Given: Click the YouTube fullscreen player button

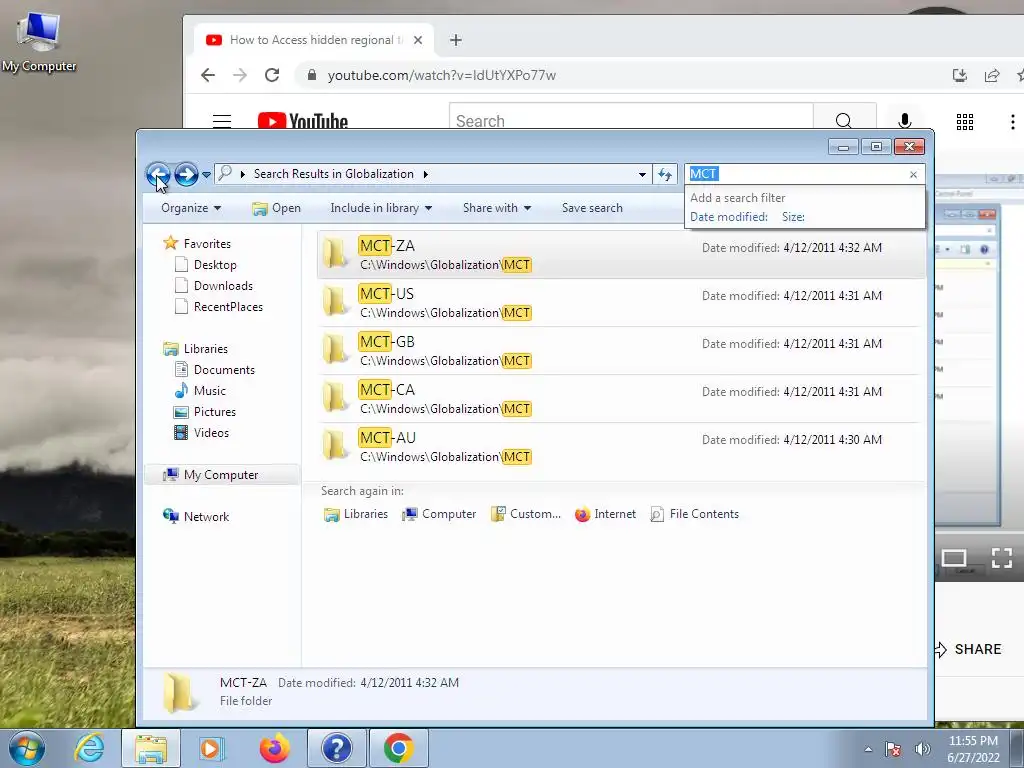Looking at the screenshot, I should (x=1001, y=558).
